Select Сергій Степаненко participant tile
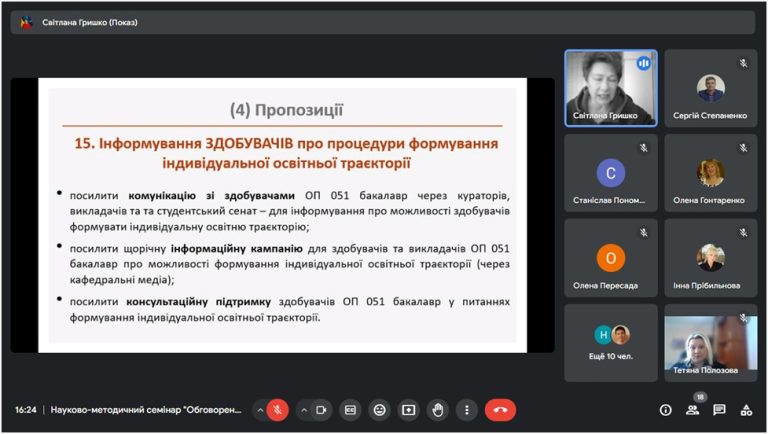 coord(711,88)
